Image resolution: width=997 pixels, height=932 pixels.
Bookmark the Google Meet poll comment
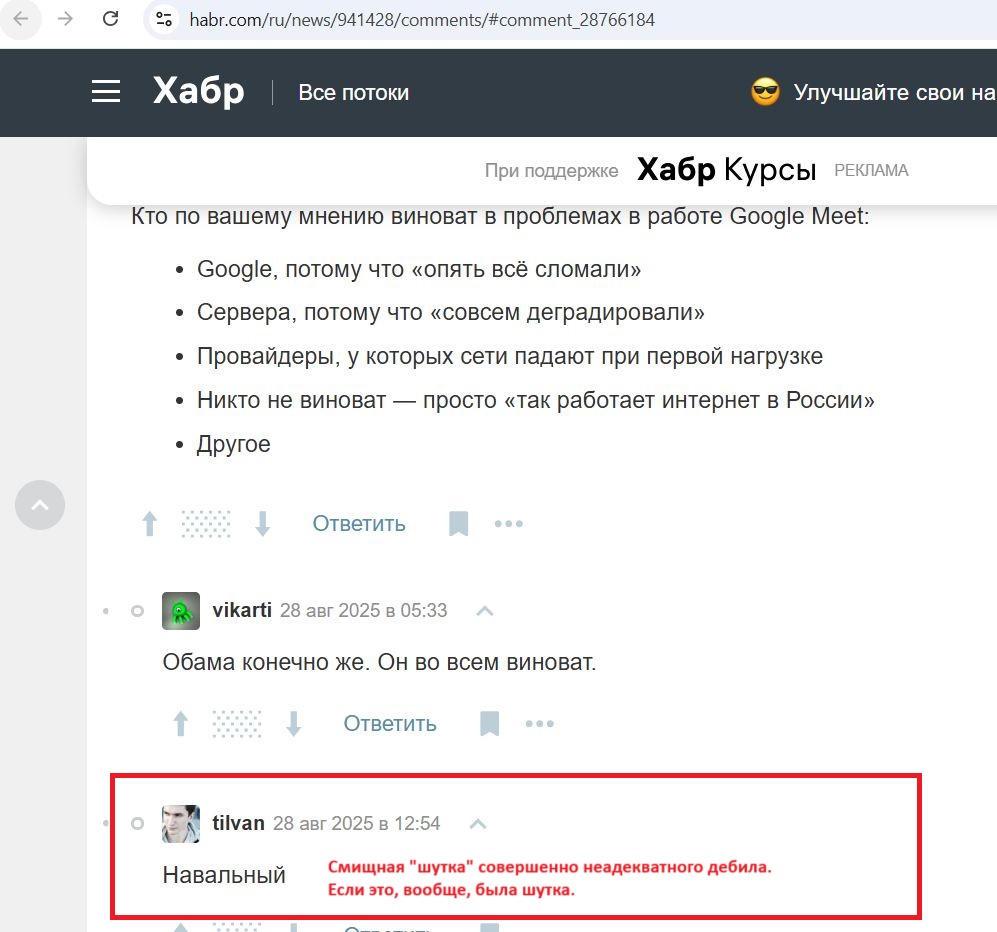tap(458, 524)
